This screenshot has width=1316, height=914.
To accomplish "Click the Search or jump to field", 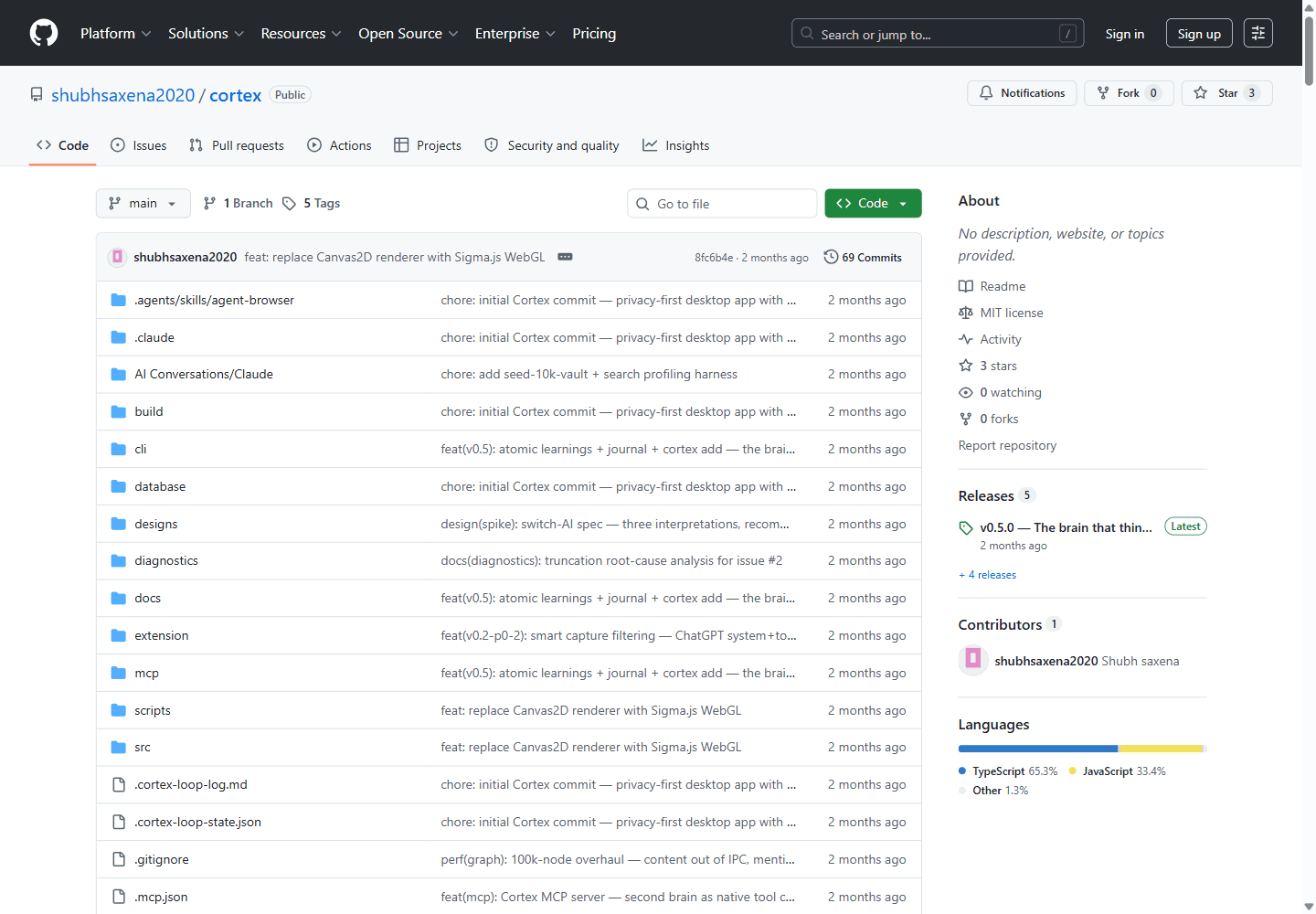I will click(x=938, y=34).
